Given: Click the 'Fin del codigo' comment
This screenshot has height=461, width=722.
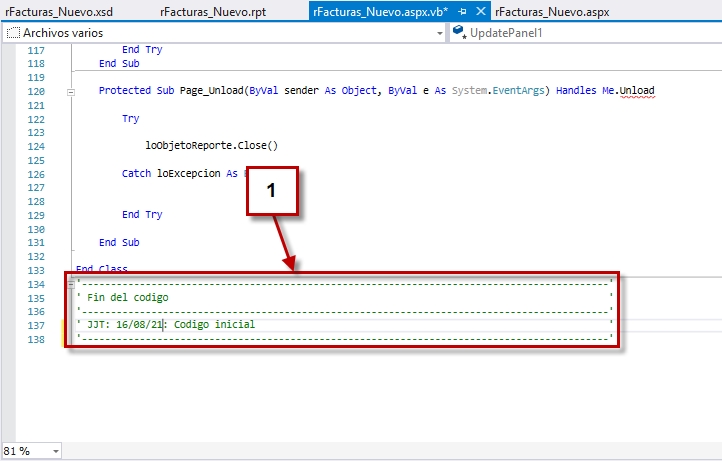Looking at the screenshot, I should 128,298.
